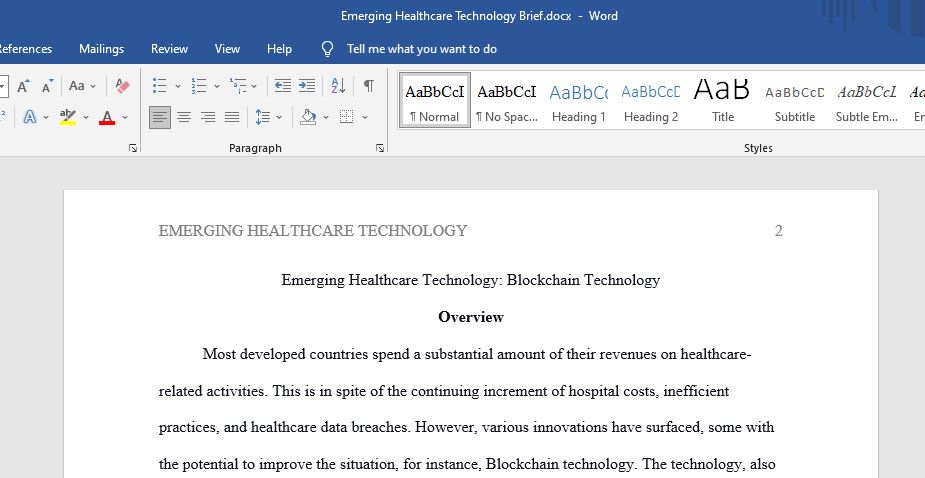Toggle Justify paragraph alignment
The height and width of the screenshot is (478, 925).
point(232,117)
